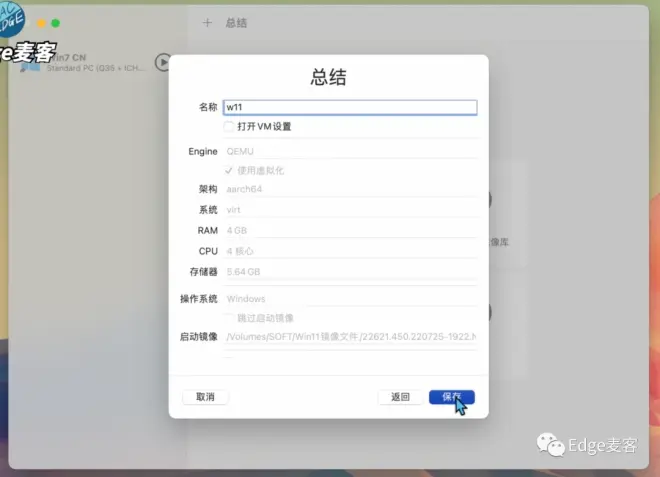The width and height of the screenshot is (660, 477).
Task: Click the 保存 button to save
Action: 452,397
